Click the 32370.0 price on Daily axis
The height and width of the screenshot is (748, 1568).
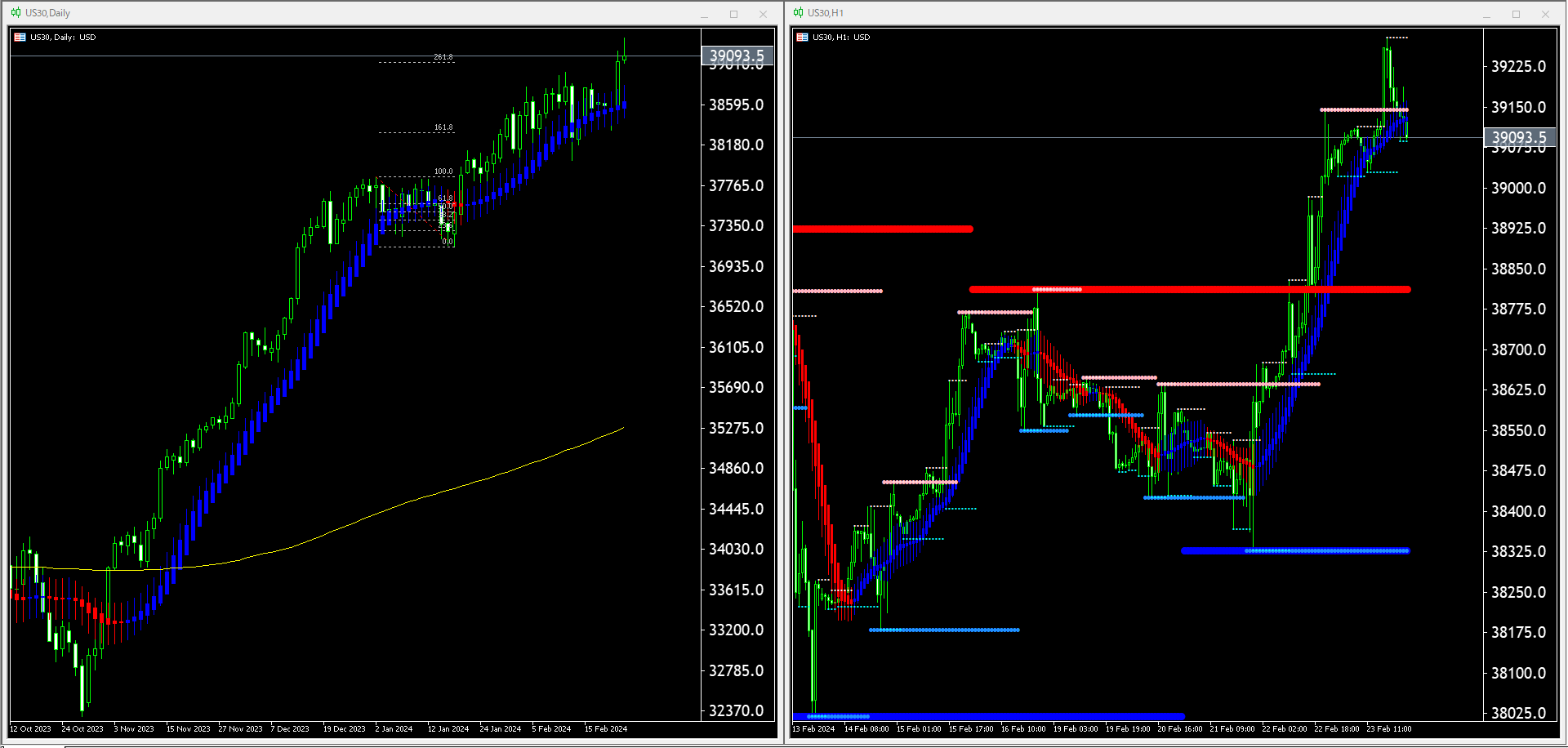click(x=737, y=710)
